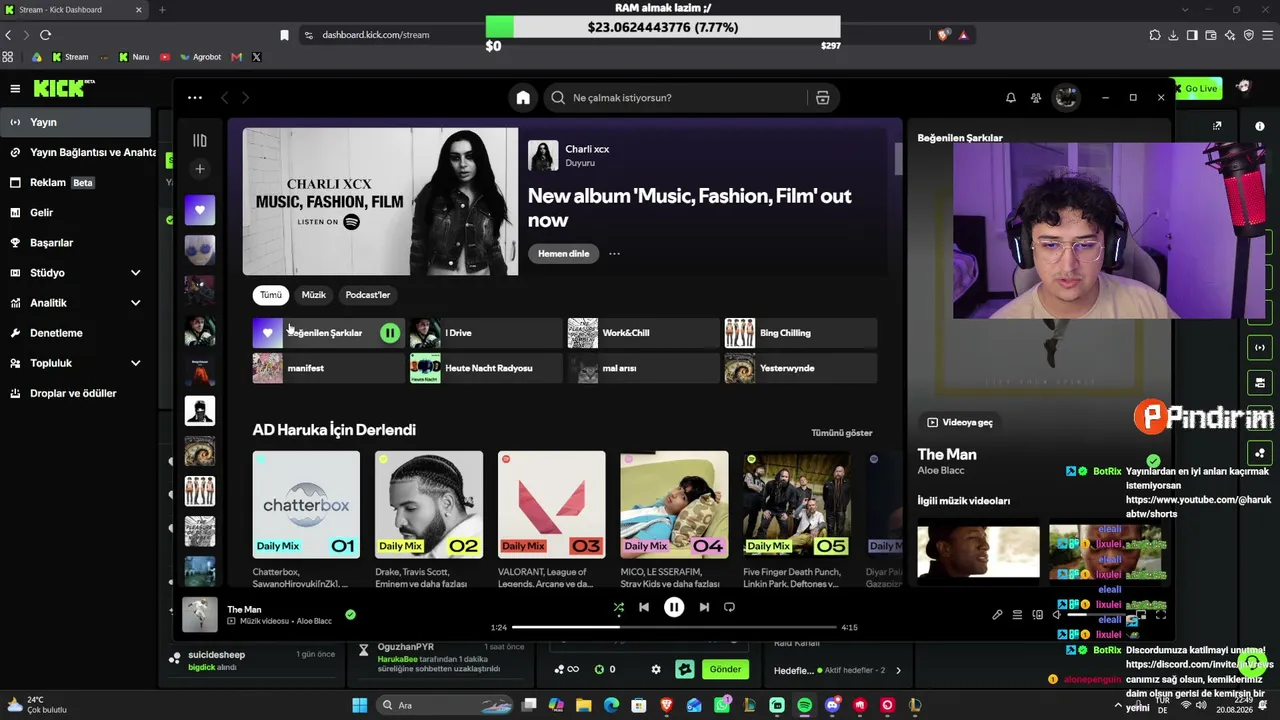
Task: Click the Hemen dinle button
Action: [x=564, y=254]
